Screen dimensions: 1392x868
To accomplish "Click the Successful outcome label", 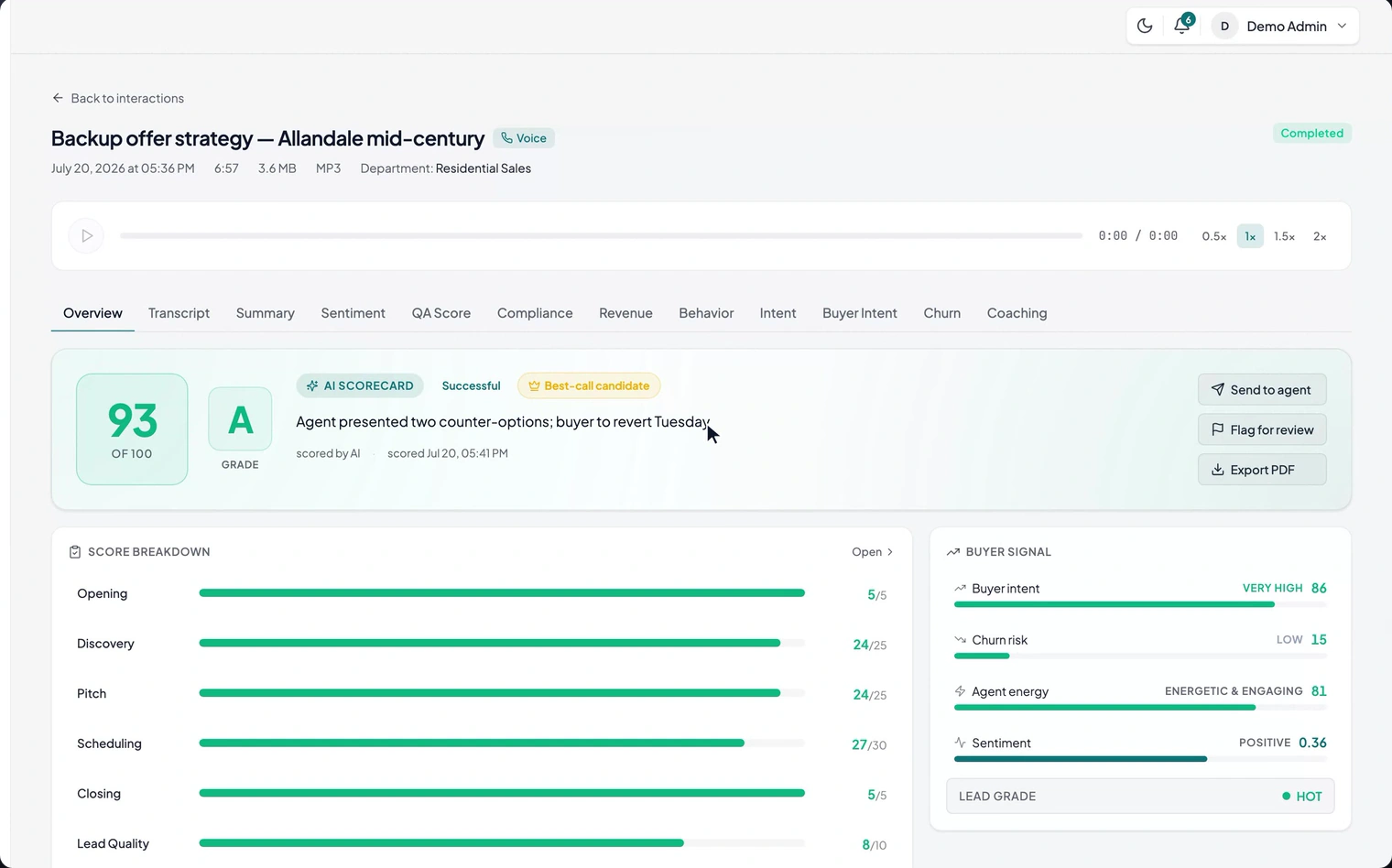I will point(471,385).
